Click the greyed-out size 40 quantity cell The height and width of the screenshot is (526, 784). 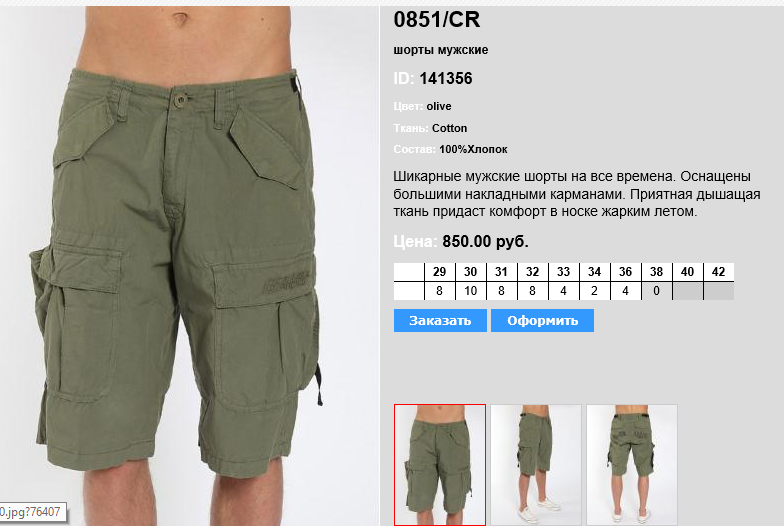pos(688,291)
